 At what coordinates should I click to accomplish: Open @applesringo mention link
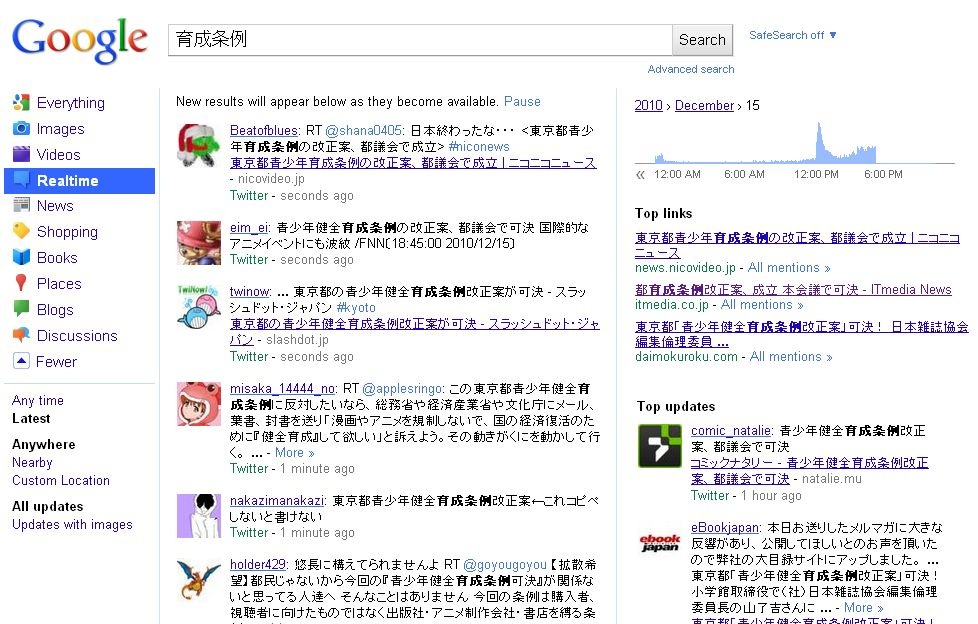[x=403, y=389]
